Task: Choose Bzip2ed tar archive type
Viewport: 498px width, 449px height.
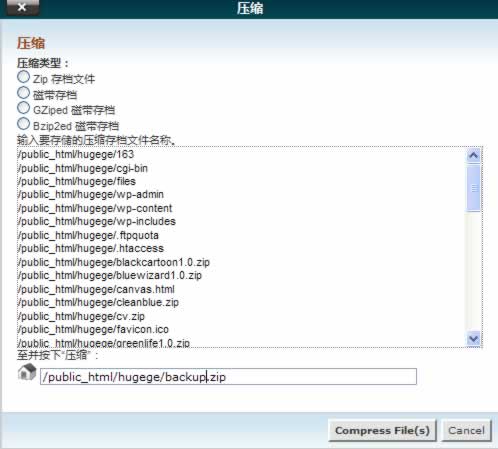Action: coord(23,124)
